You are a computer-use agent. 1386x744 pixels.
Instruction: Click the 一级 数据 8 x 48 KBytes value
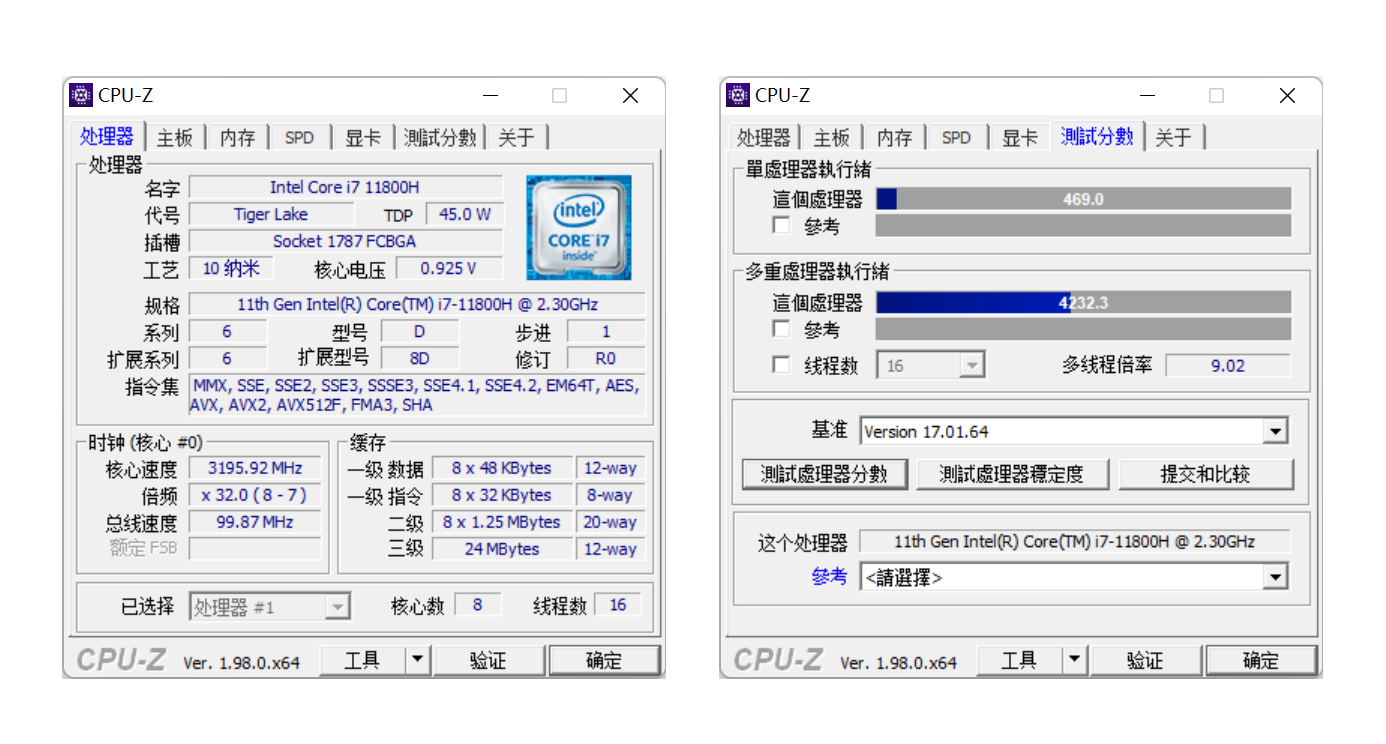502,468
